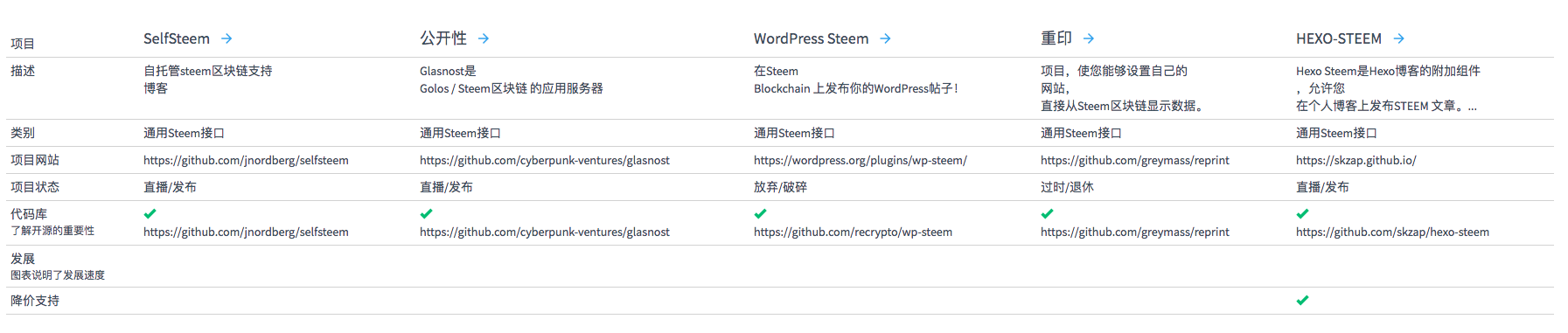Visit SelfSteem project website github link
The width and height of the screenshot is (1568, 333).
pyautogui.click(x=246, y=161)
